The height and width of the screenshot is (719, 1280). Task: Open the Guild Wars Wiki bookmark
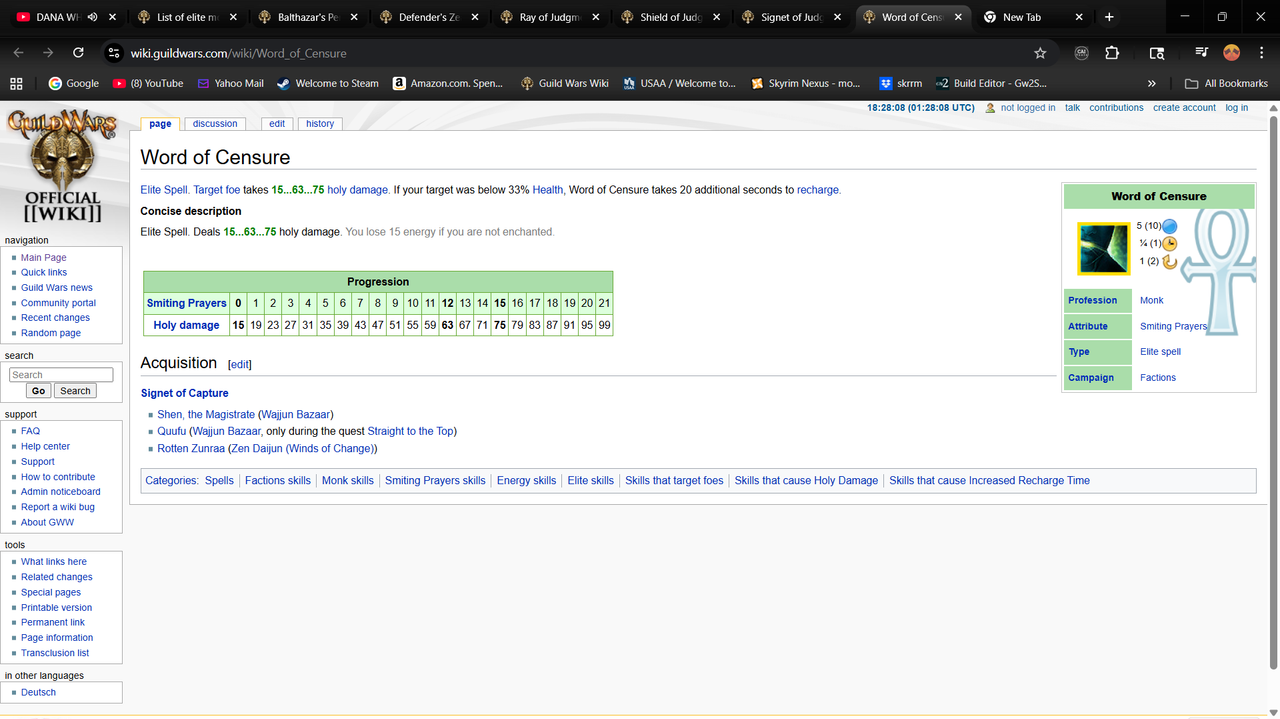[565, 83]
